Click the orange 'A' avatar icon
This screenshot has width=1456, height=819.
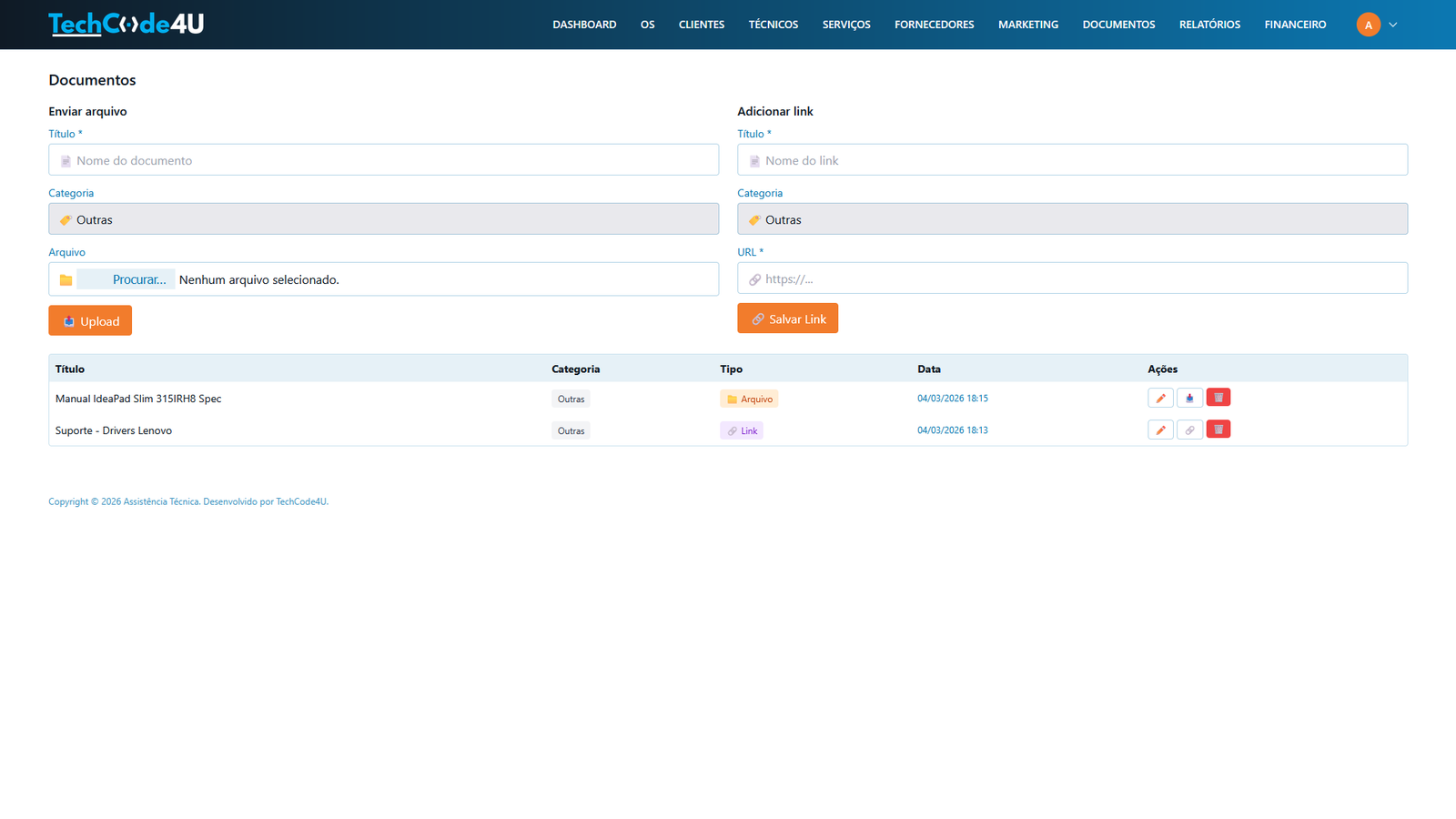(x=1368, y=25)
